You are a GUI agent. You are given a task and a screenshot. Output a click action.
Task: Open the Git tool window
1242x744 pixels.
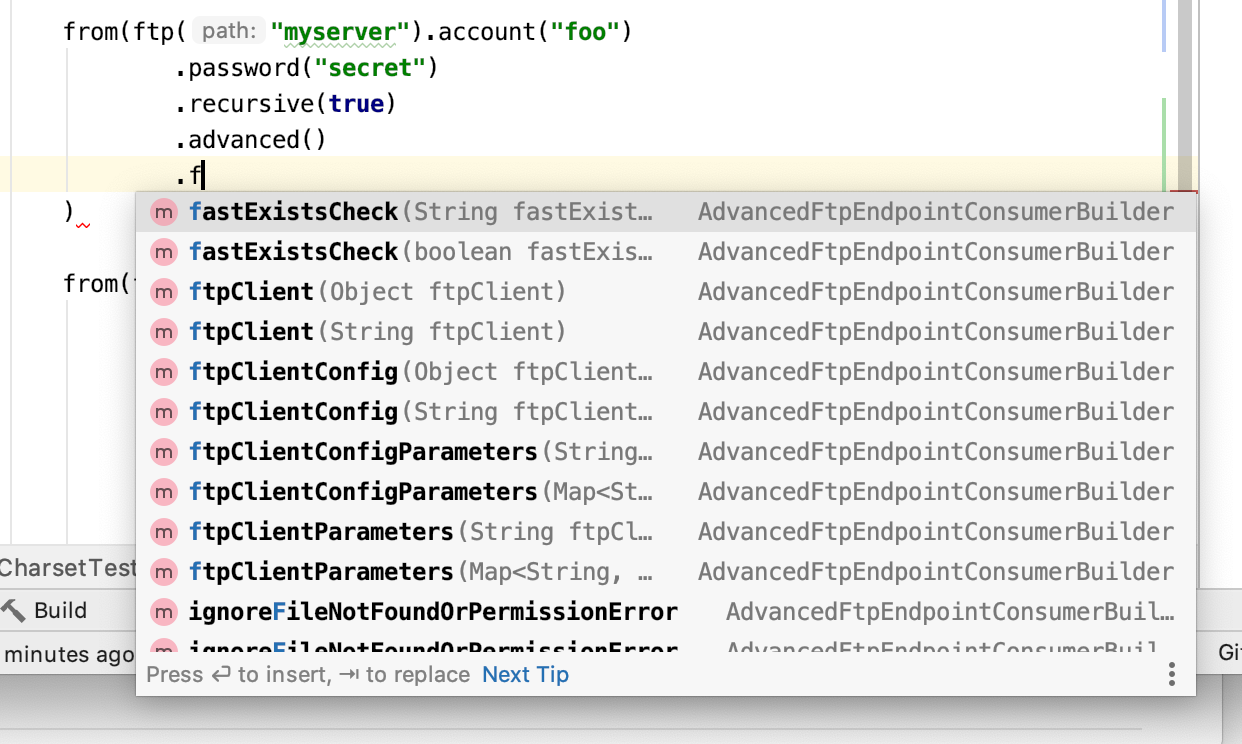click(x=1229, y=654)
